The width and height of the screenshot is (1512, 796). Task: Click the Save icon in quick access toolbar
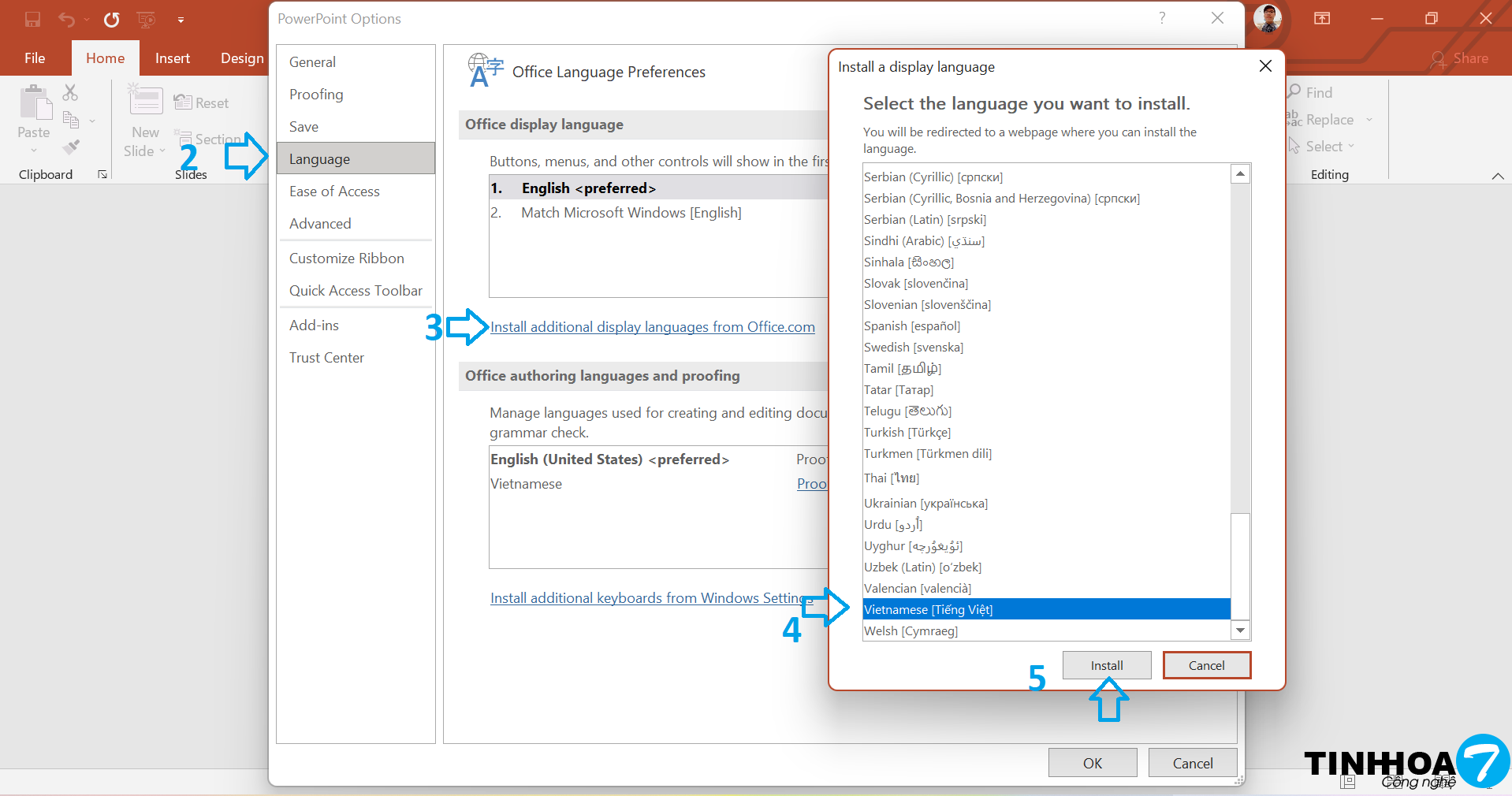pyautogui.click(x=32, y=19)
